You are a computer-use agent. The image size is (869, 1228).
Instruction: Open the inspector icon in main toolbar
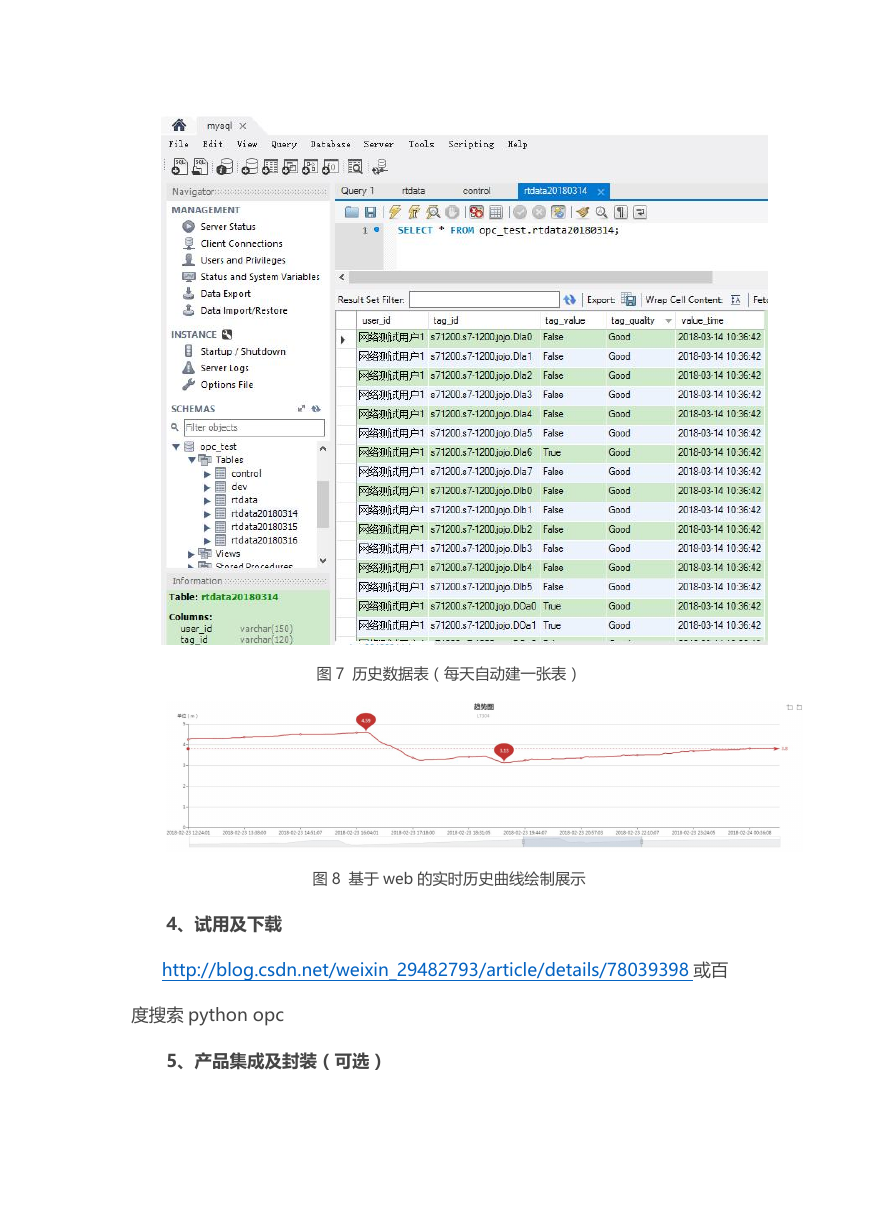coord(226,167)
